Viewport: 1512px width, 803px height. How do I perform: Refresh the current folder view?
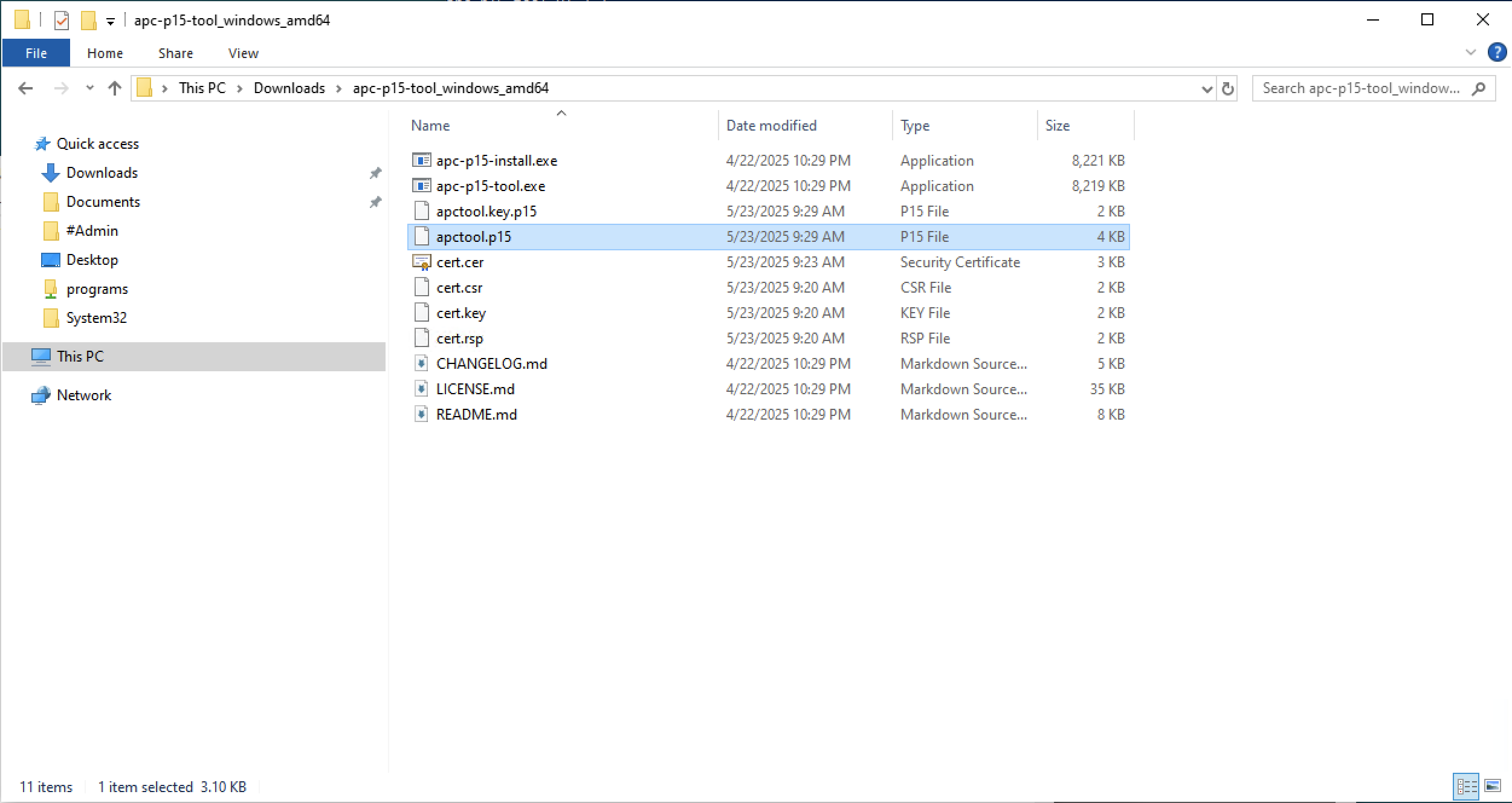tap(1227, 89)
